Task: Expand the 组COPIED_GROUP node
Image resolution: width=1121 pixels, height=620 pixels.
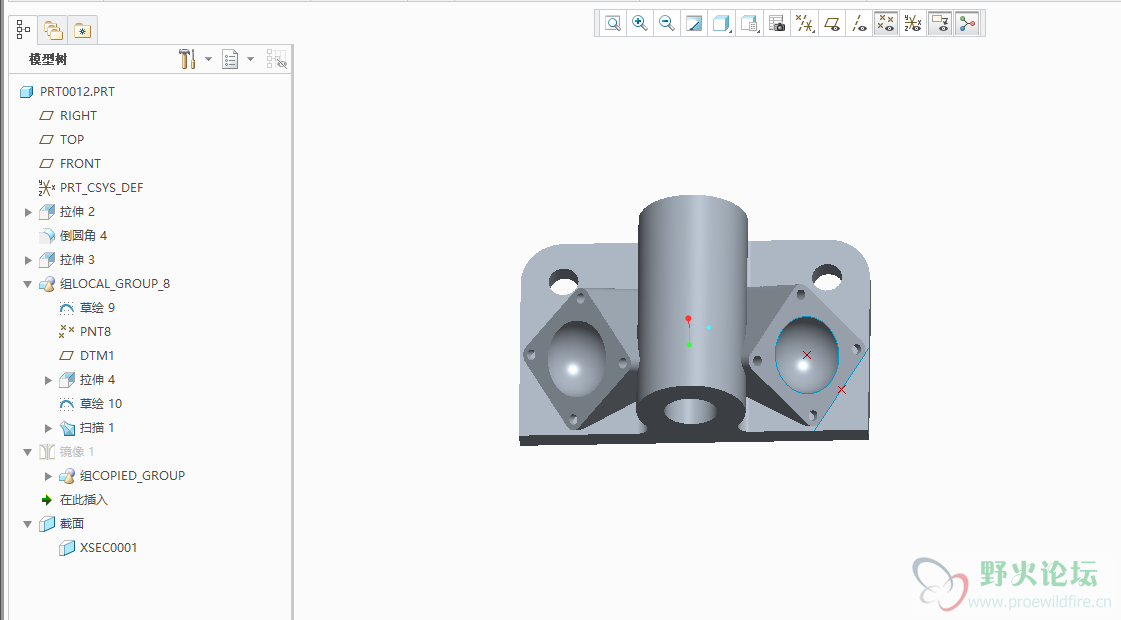Action: [x=48, y=476]
